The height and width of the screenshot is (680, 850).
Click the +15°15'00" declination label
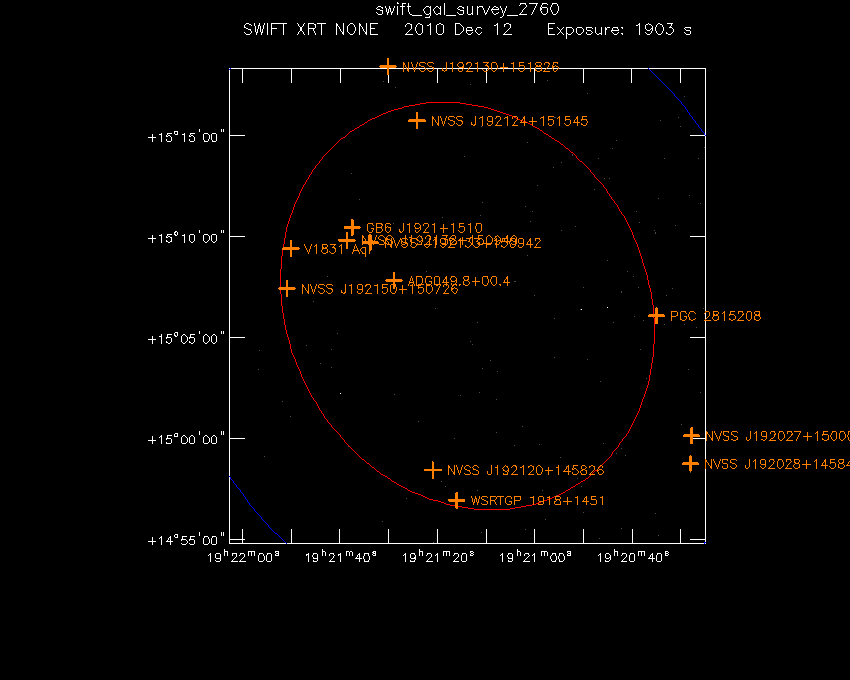(x=186, y=137)
